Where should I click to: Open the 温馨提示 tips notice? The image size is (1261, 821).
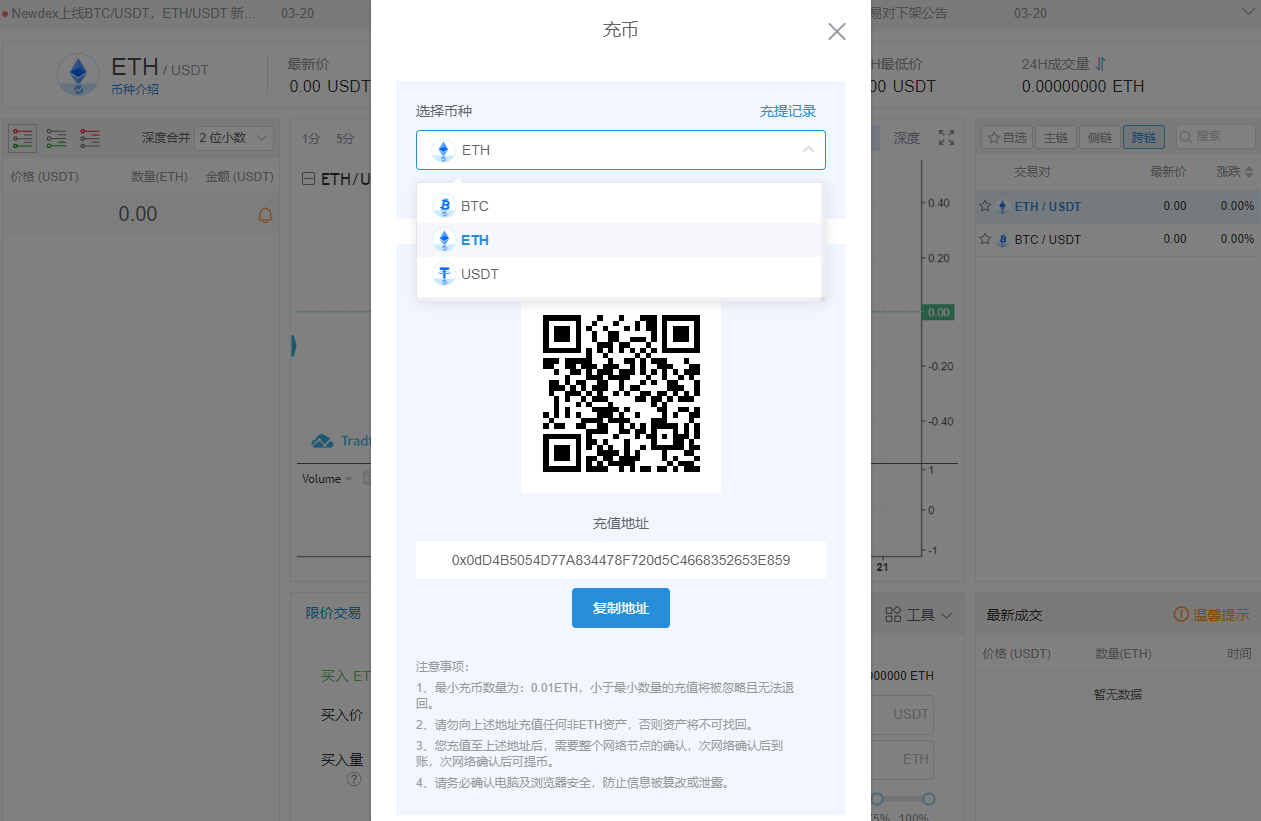pos(1212,615)
